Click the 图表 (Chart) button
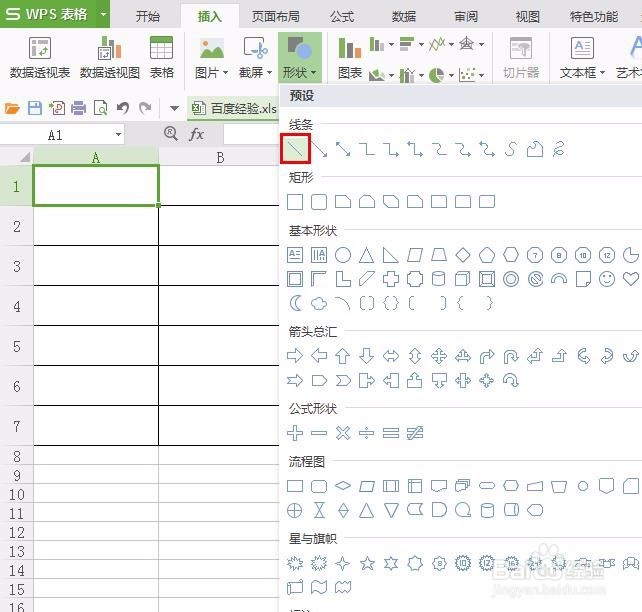This screenshot has height=612, width=642. [x=350, y=58]
